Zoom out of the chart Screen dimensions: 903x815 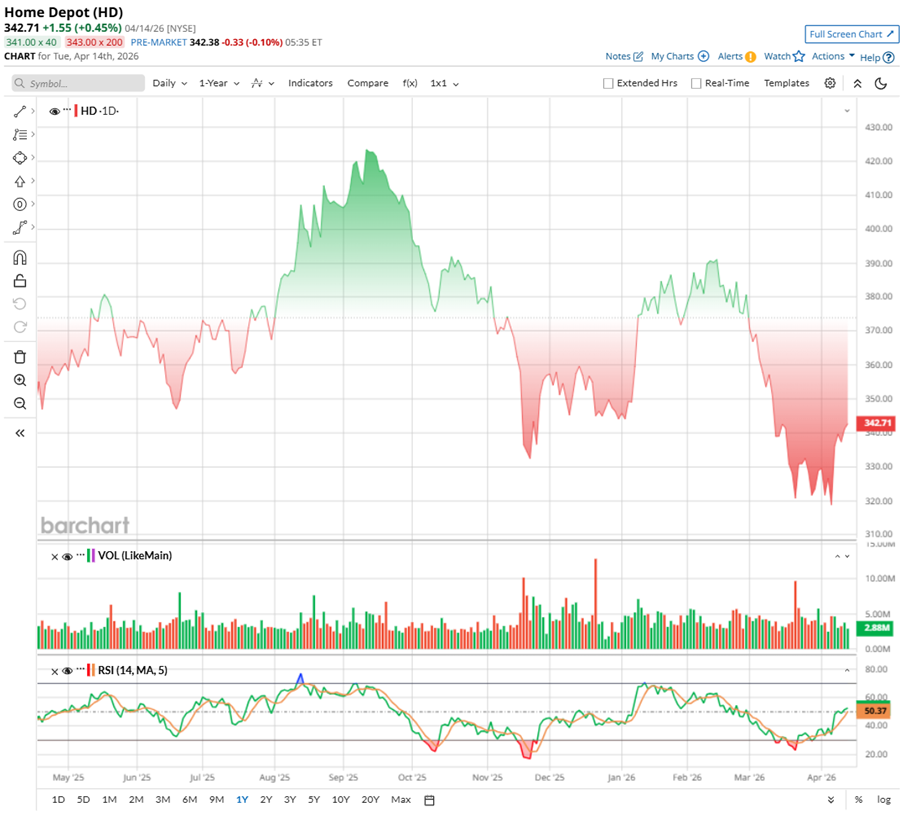(20, 403)
